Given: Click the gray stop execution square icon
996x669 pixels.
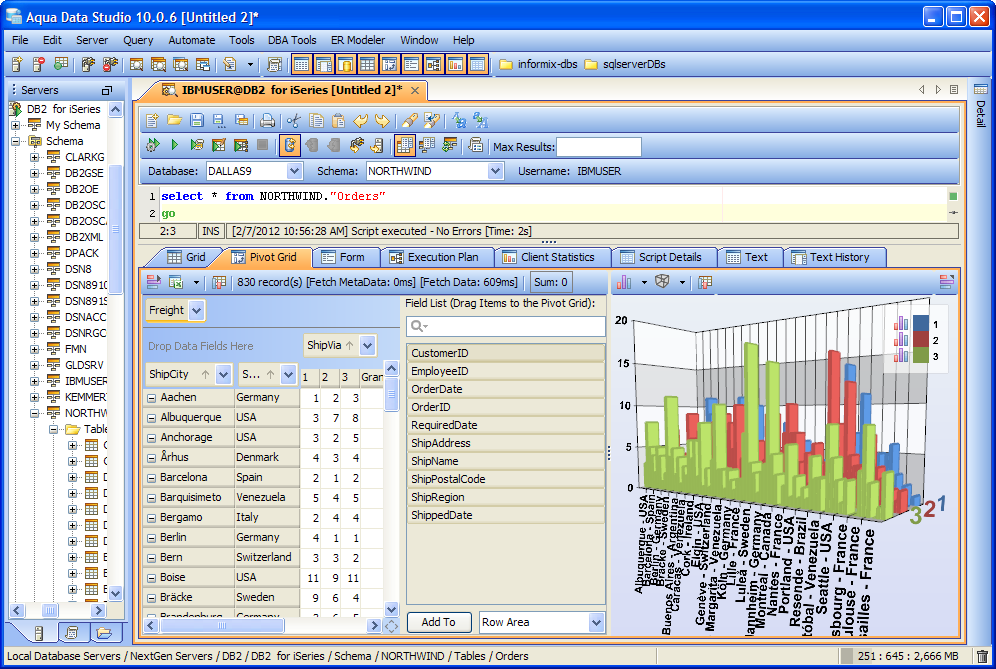Looking at the screenshot, I should 262,145.
